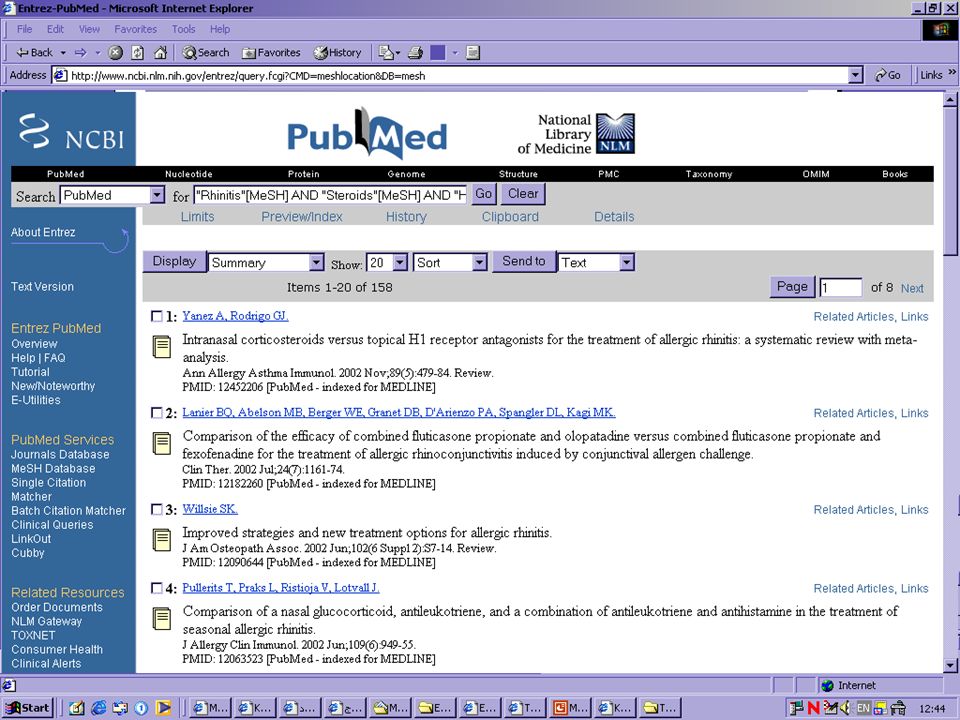The image size is (960, 720).
Task: Open the Search pane in toolbar
Action: tap(206, 53)
